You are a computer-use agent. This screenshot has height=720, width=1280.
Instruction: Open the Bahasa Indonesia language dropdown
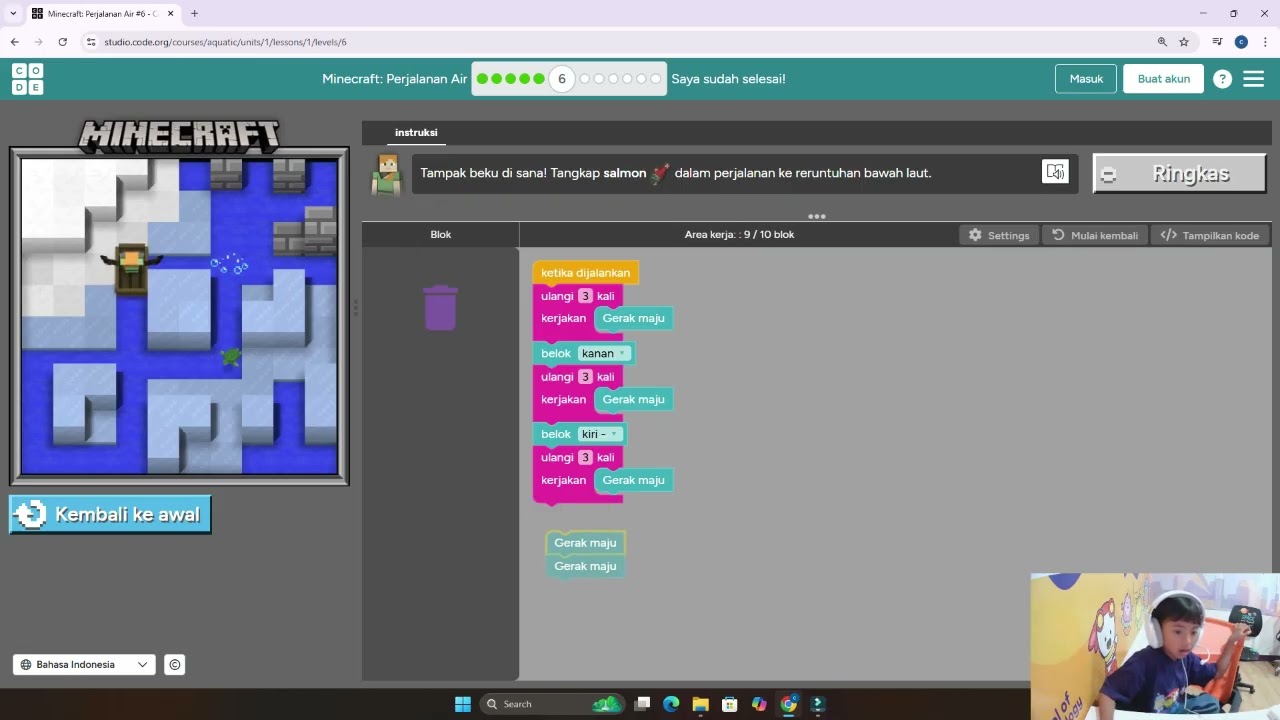point(84,664)
